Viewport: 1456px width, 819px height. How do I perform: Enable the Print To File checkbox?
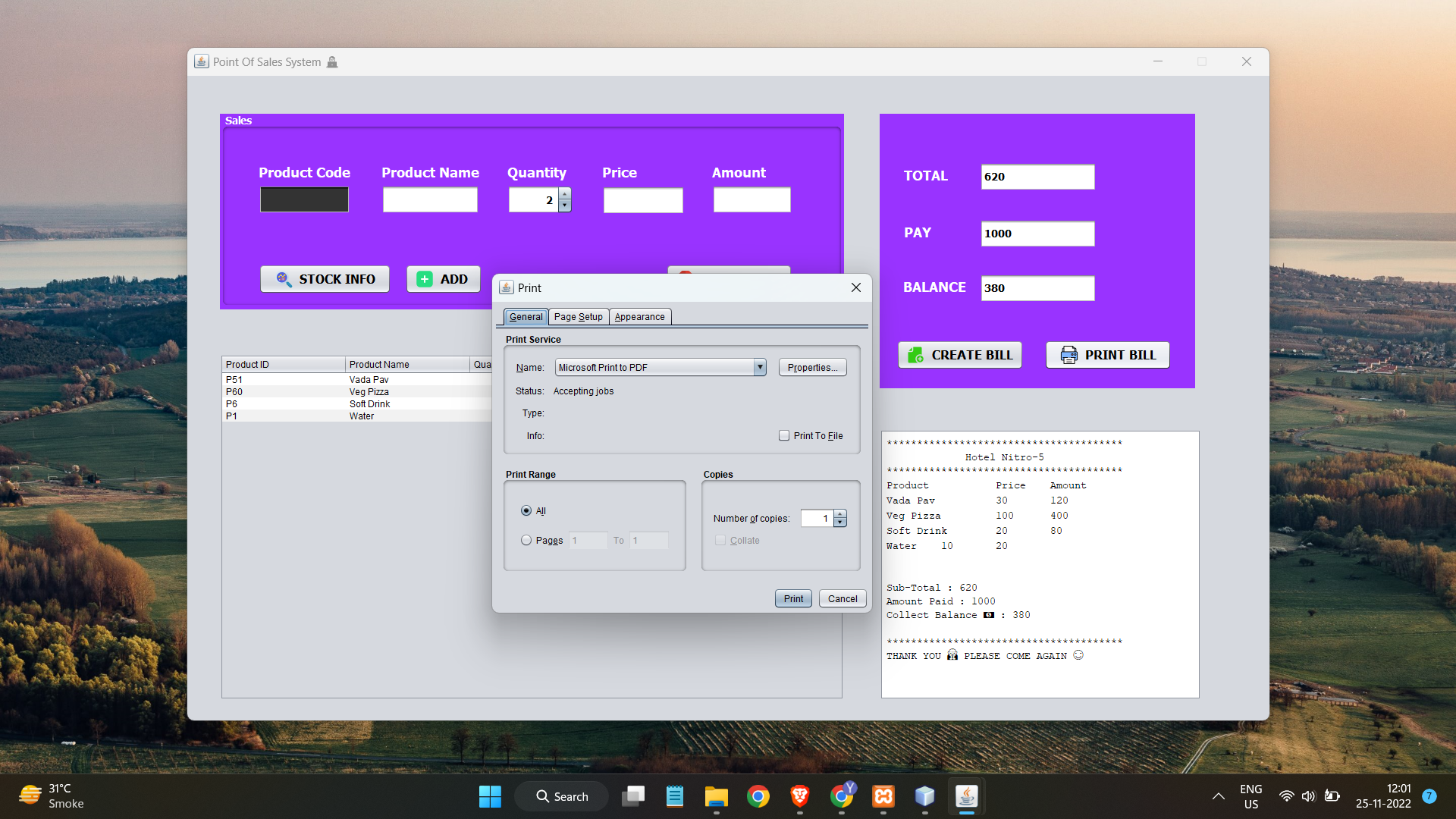(x=784, y=435)
